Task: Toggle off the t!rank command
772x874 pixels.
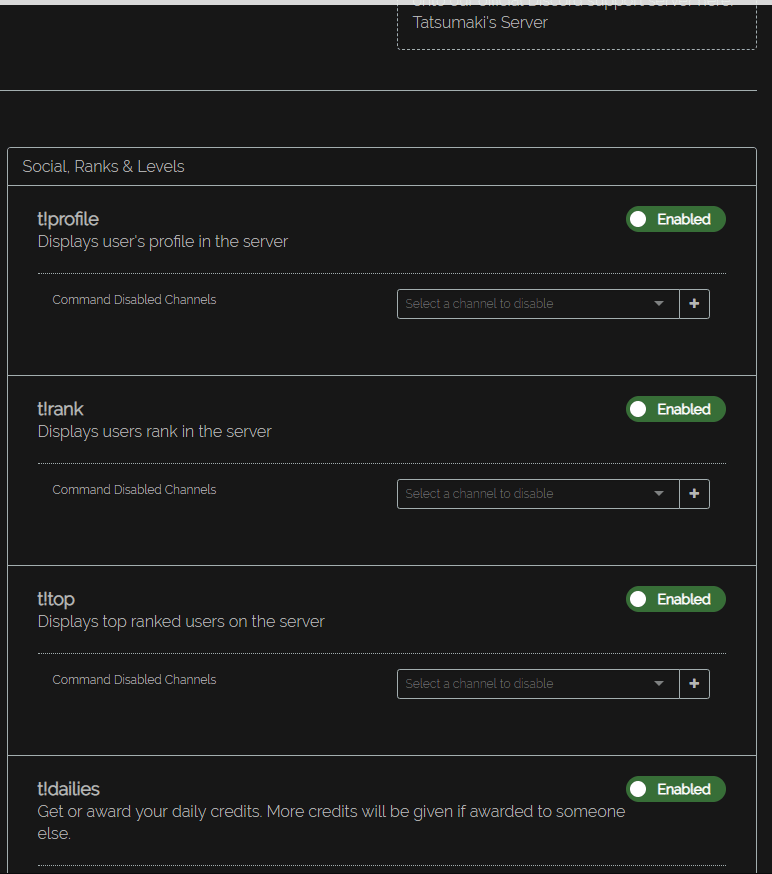Action: (675, 409)
